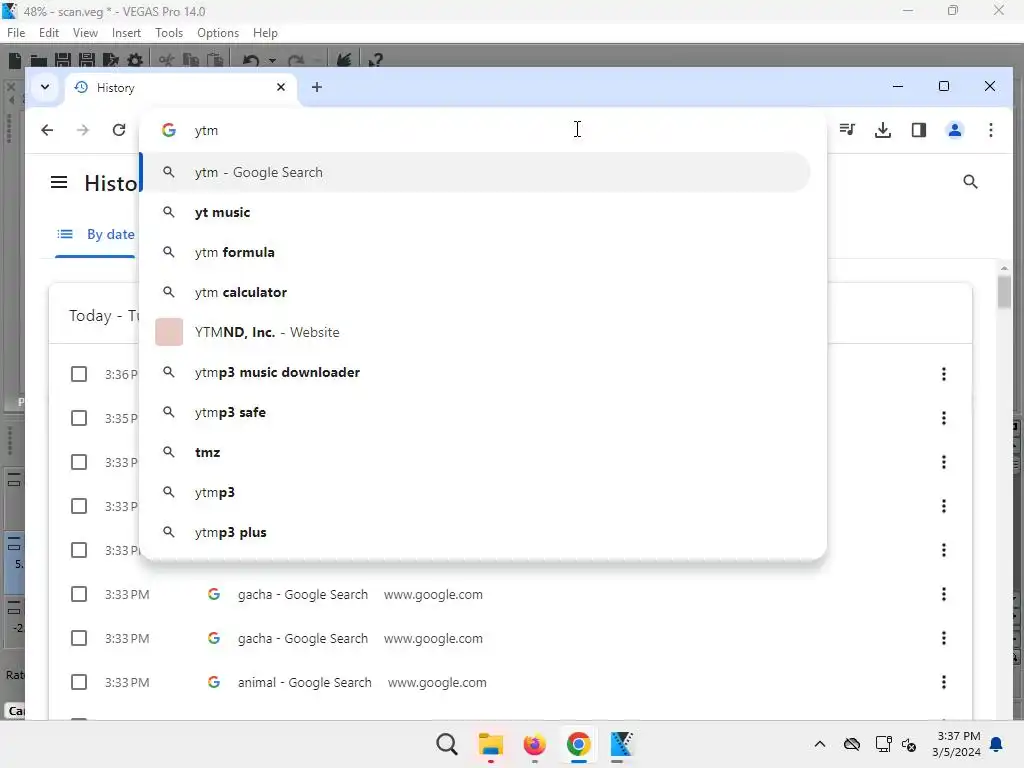Choose the 'ytm formula' suggestion

pos(475,252)
